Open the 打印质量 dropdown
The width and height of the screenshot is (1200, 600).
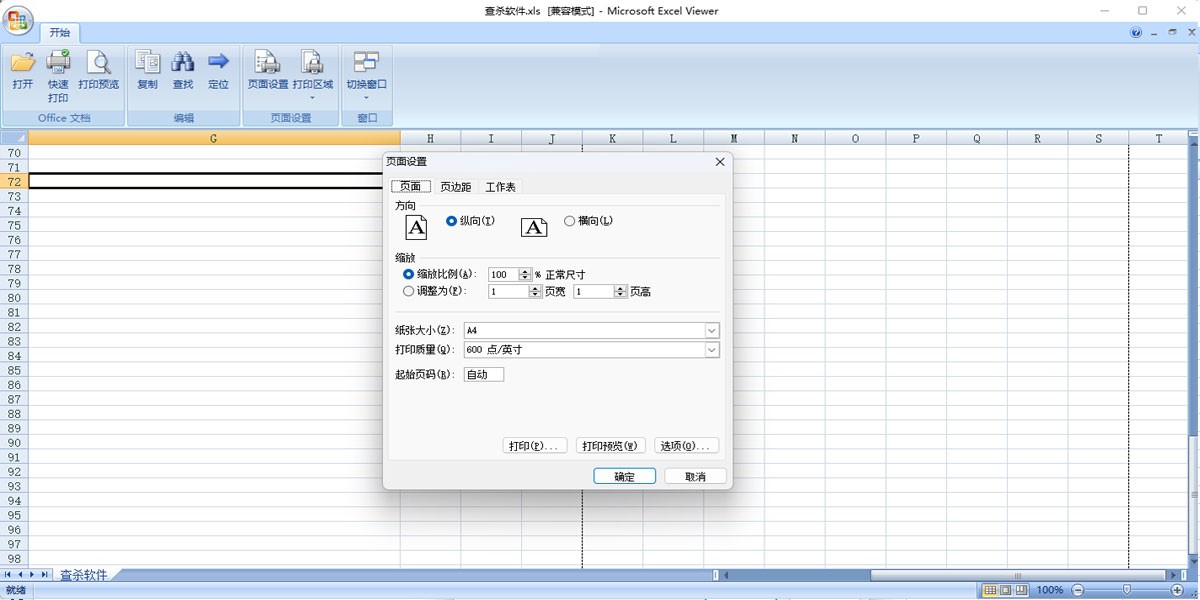(712, 350)
